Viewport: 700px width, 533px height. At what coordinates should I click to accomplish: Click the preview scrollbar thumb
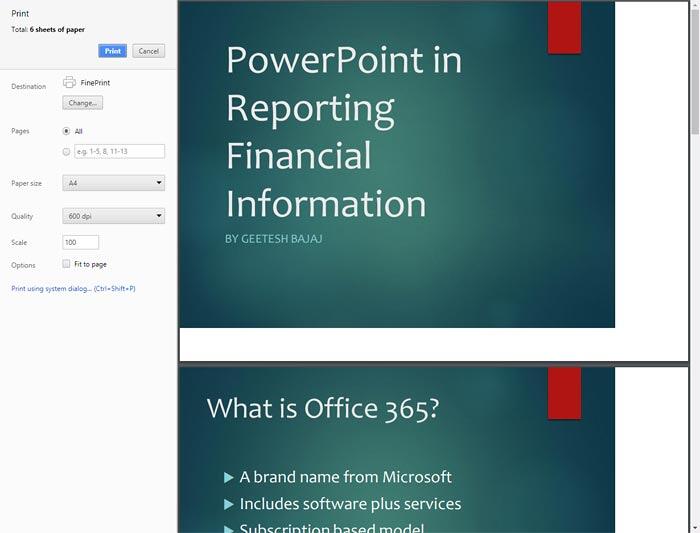point(695,71)
